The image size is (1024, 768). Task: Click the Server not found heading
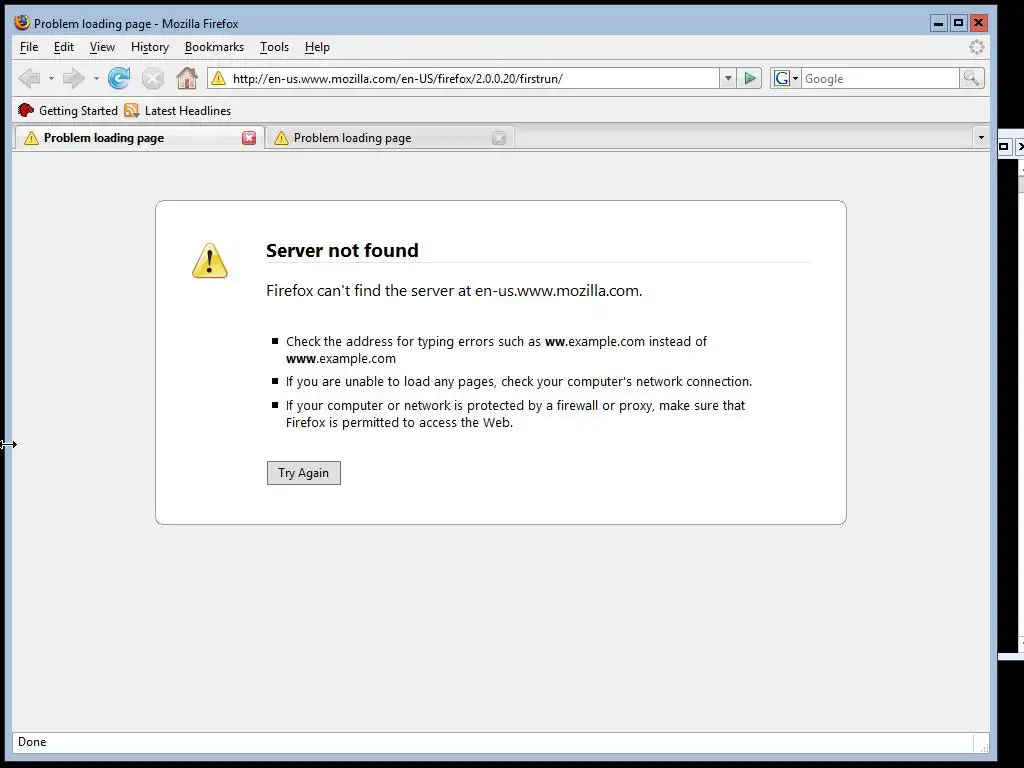click(x=342, y=250)
